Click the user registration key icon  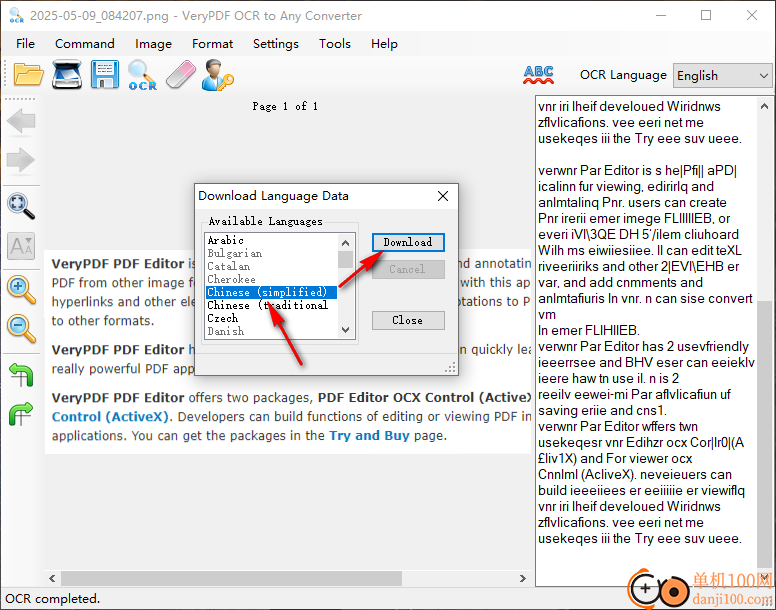(x=217, y=75)
